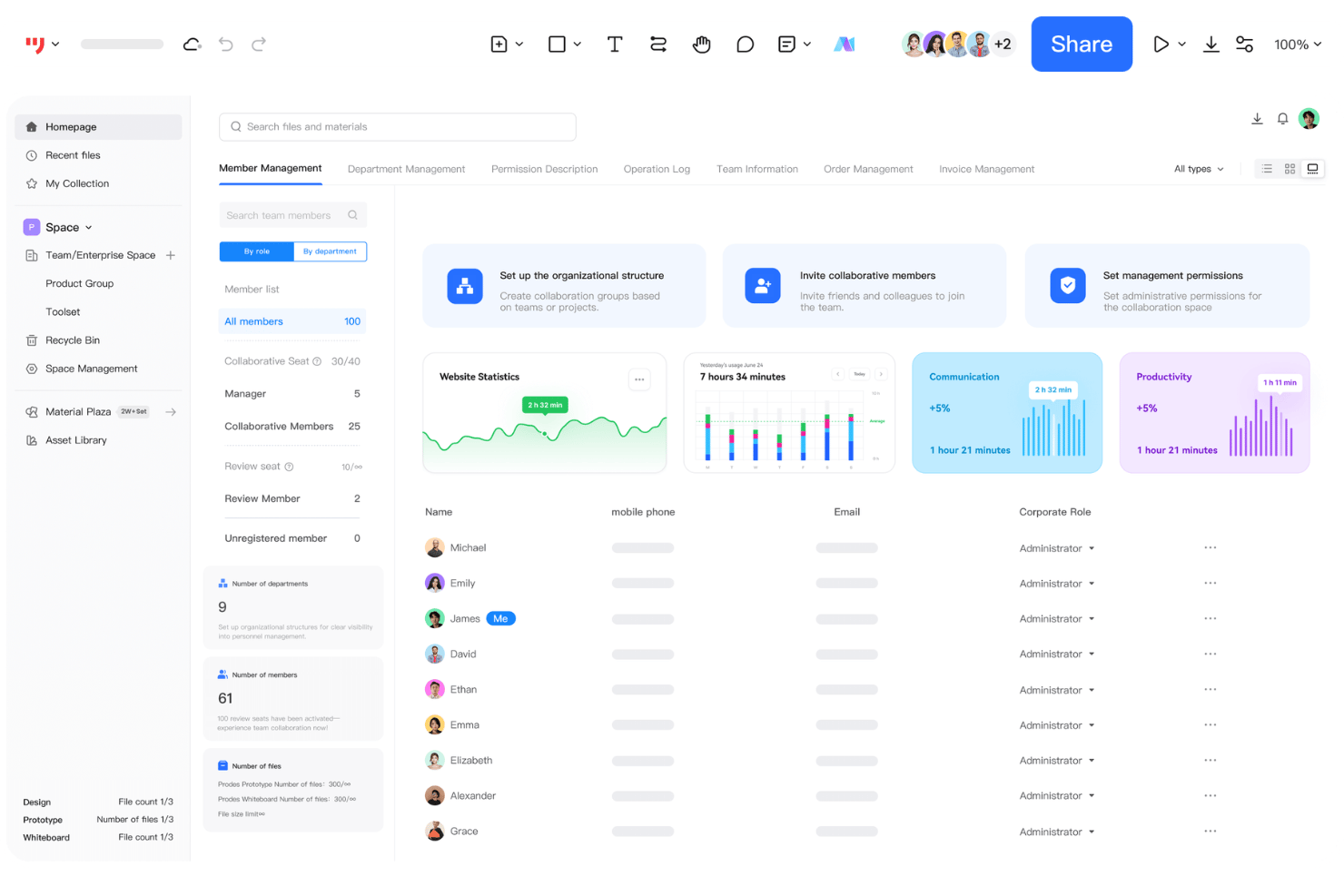1344x896 pixels.
Task: Select the connector line tool
Action: [658, 44]
